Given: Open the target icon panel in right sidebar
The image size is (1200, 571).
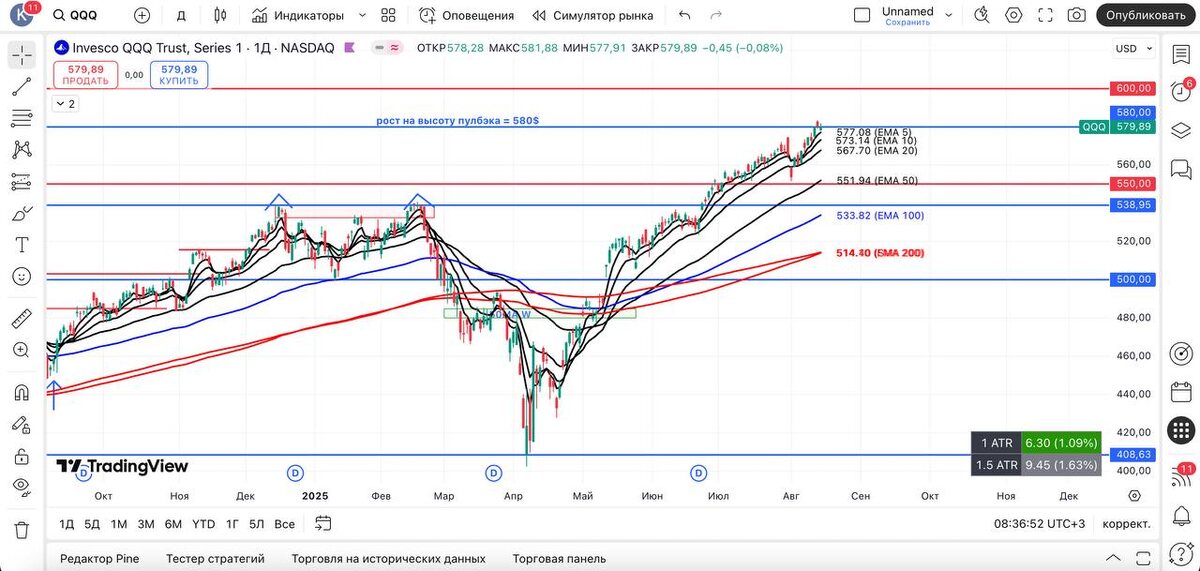Looking at the screenshot, I should point(1181,354).
